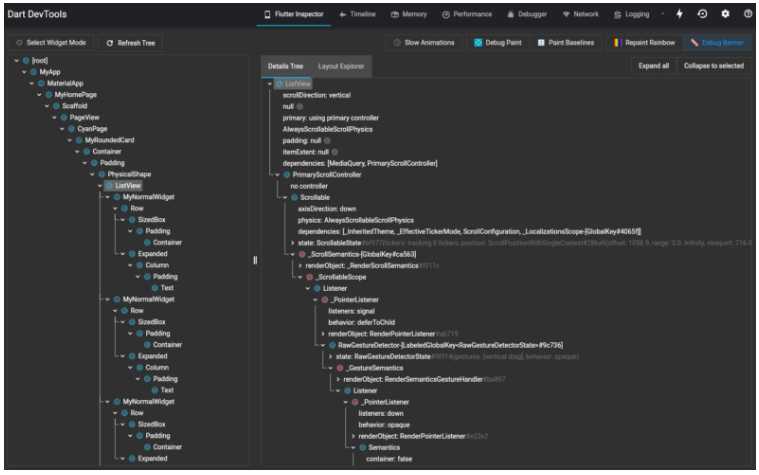Click the hot restart circular arrow icon

702,14
